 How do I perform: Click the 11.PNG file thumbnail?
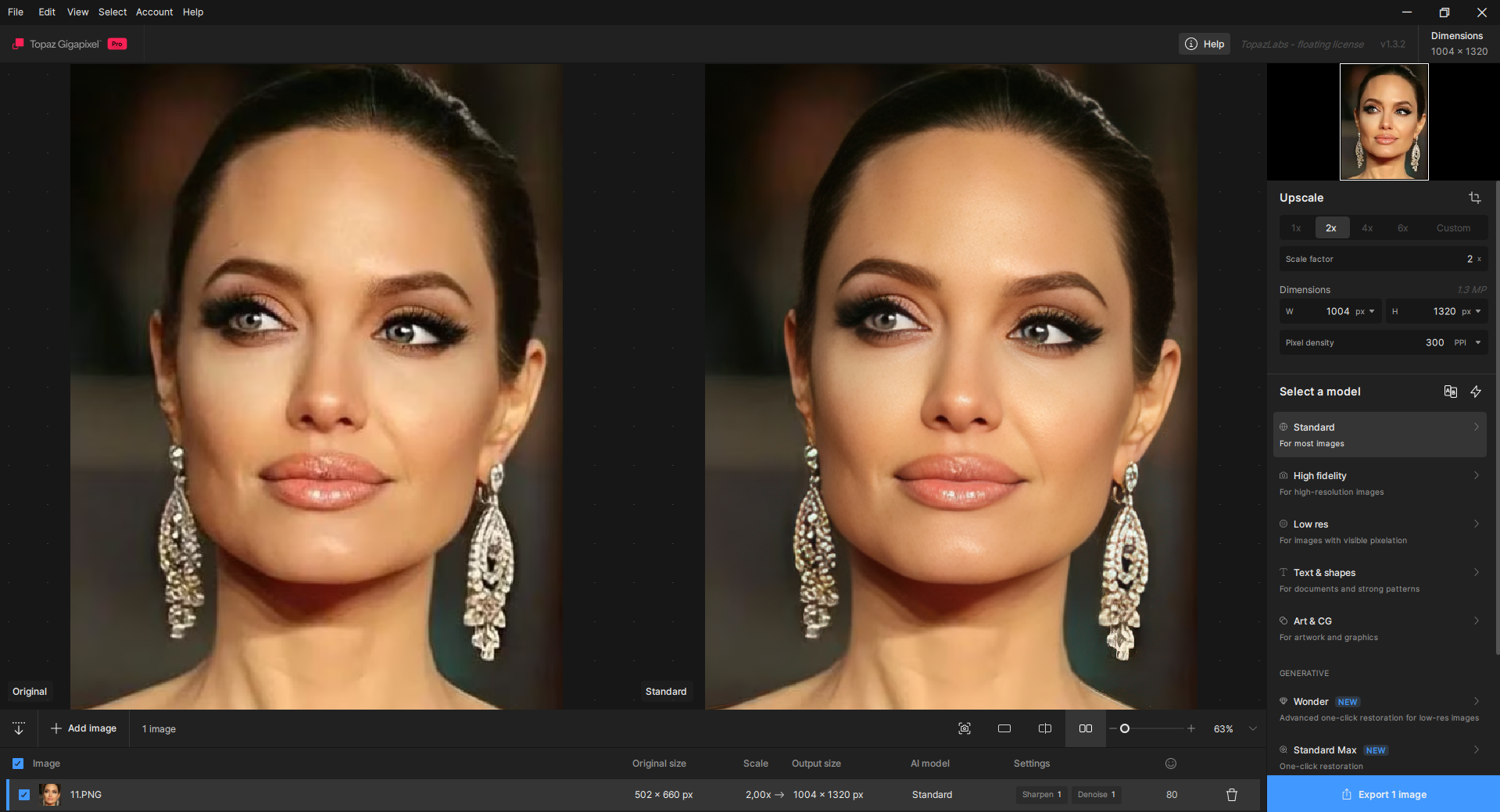click(x=51, y=795)
